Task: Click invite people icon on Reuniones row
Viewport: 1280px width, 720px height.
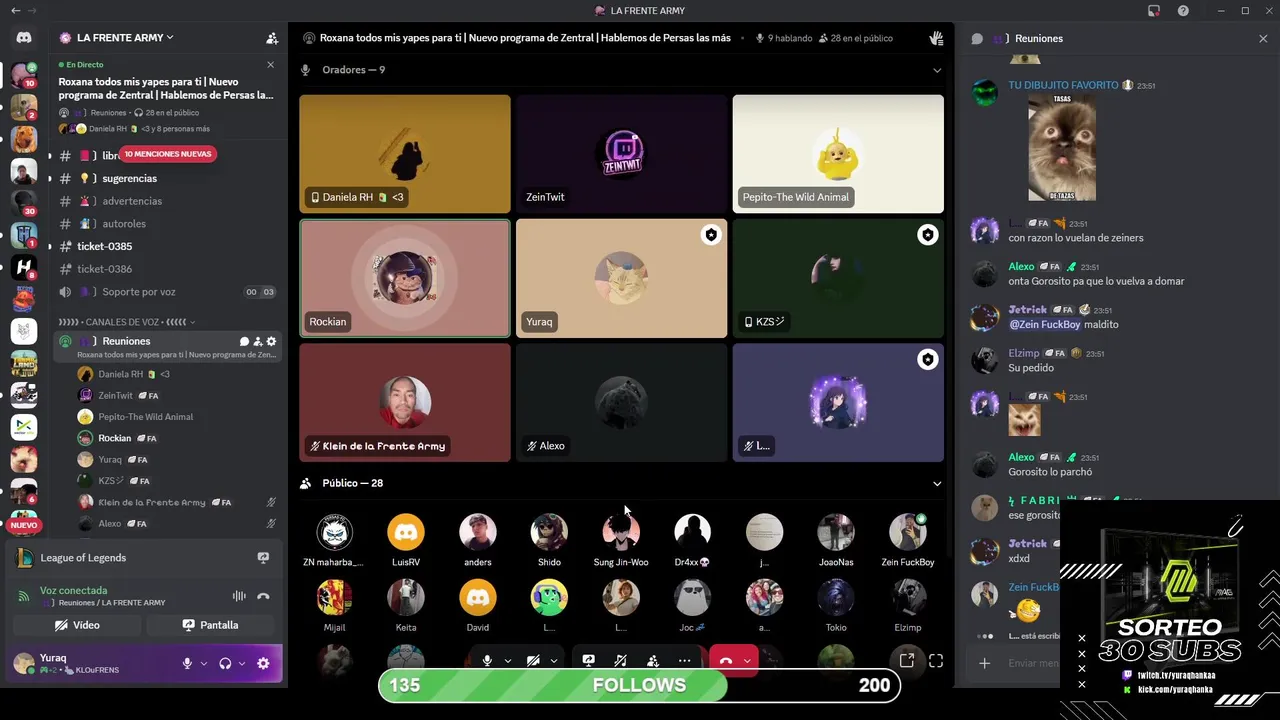Action: coord(257,341)
